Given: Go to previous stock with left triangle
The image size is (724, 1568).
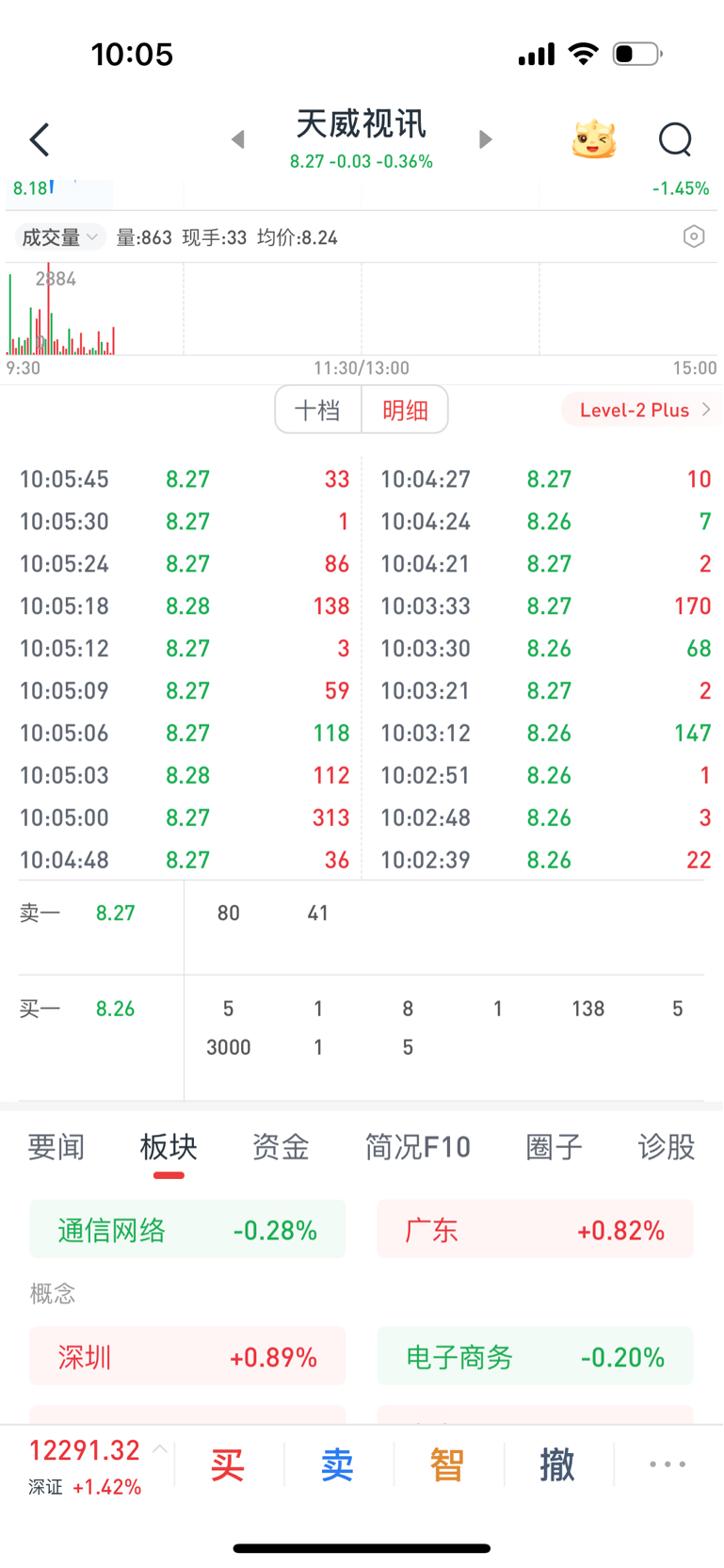Looking at the screenshot, I should 238,139.
